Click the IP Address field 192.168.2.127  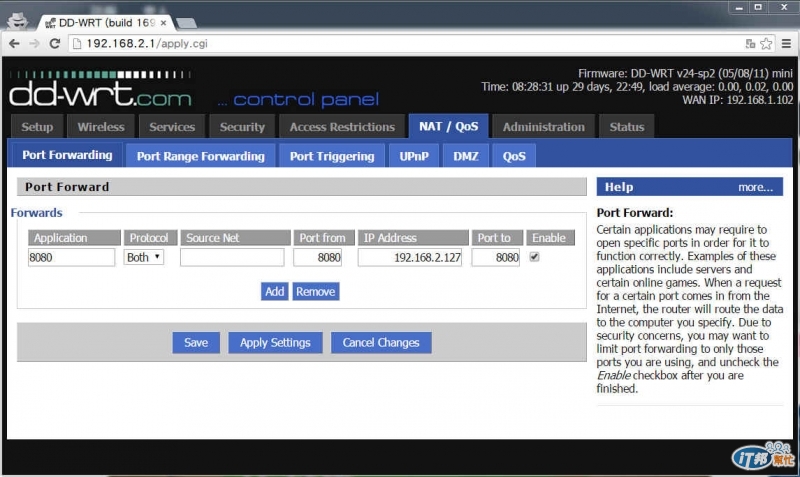pos(410,257)
